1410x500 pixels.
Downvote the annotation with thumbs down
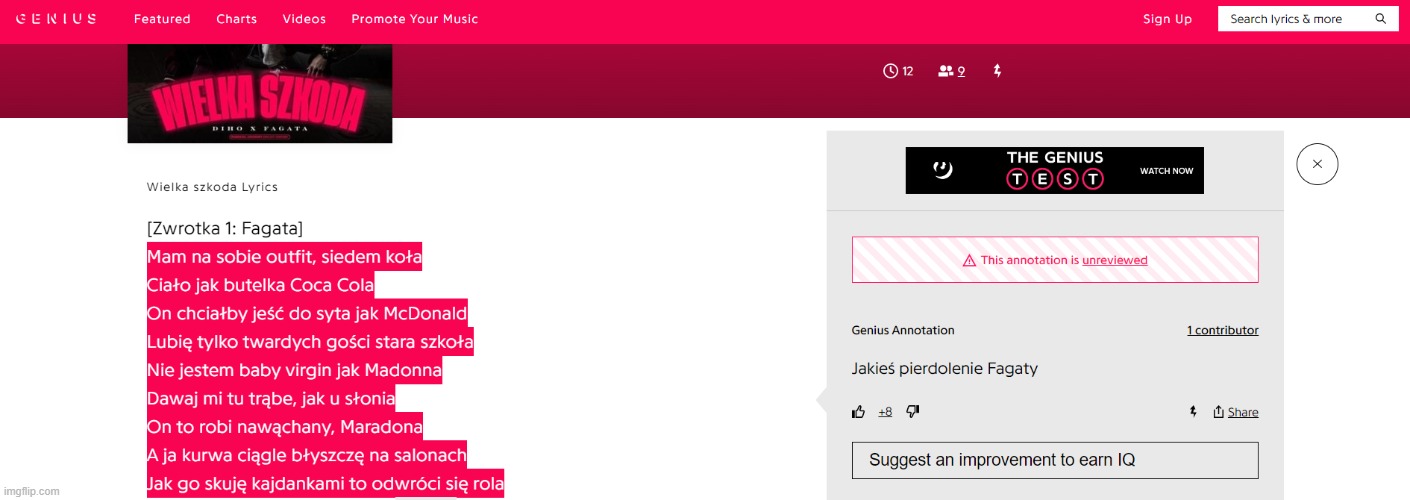pyautogui.click(x=912, y=412)
